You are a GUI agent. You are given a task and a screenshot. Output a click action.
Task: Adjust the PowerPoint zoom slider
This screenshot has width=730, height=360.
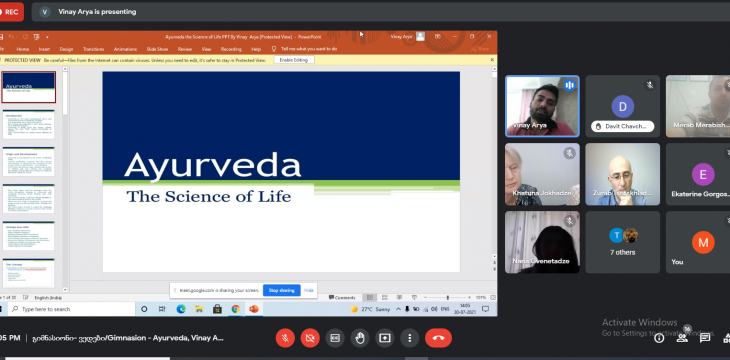447,297
